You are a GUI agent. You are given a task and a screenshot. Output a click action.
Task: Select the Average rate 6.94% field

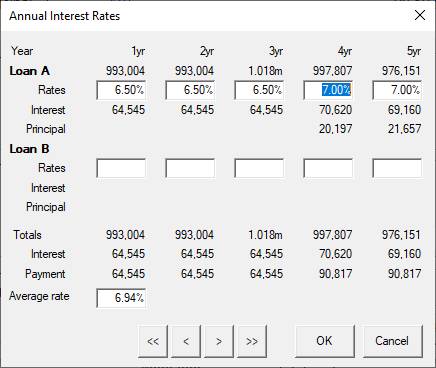pyautogui.click(x=121, y=298)
